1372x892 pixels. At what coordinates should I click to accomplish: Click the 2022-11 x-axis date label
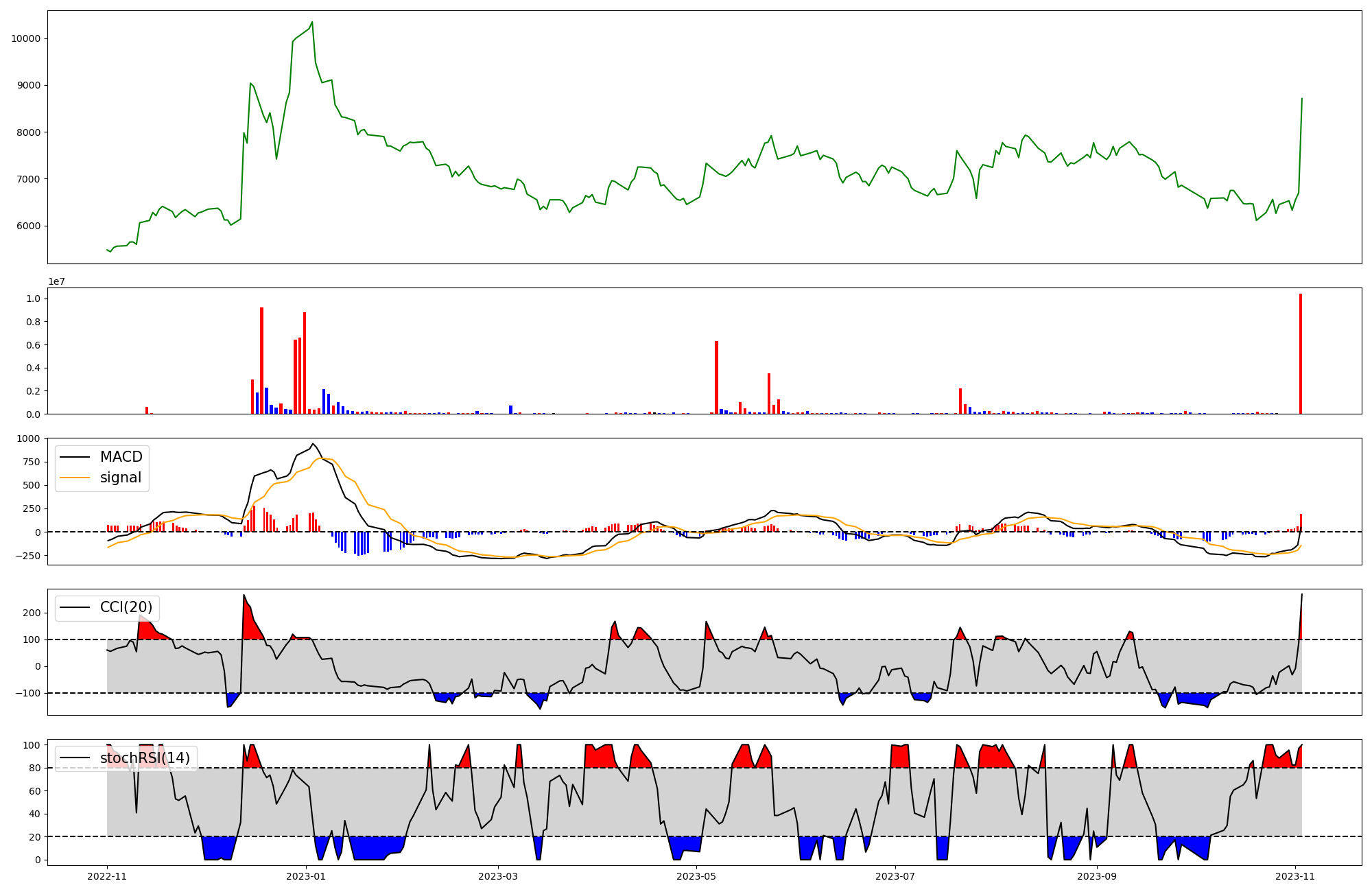click(x=107, y=876)
